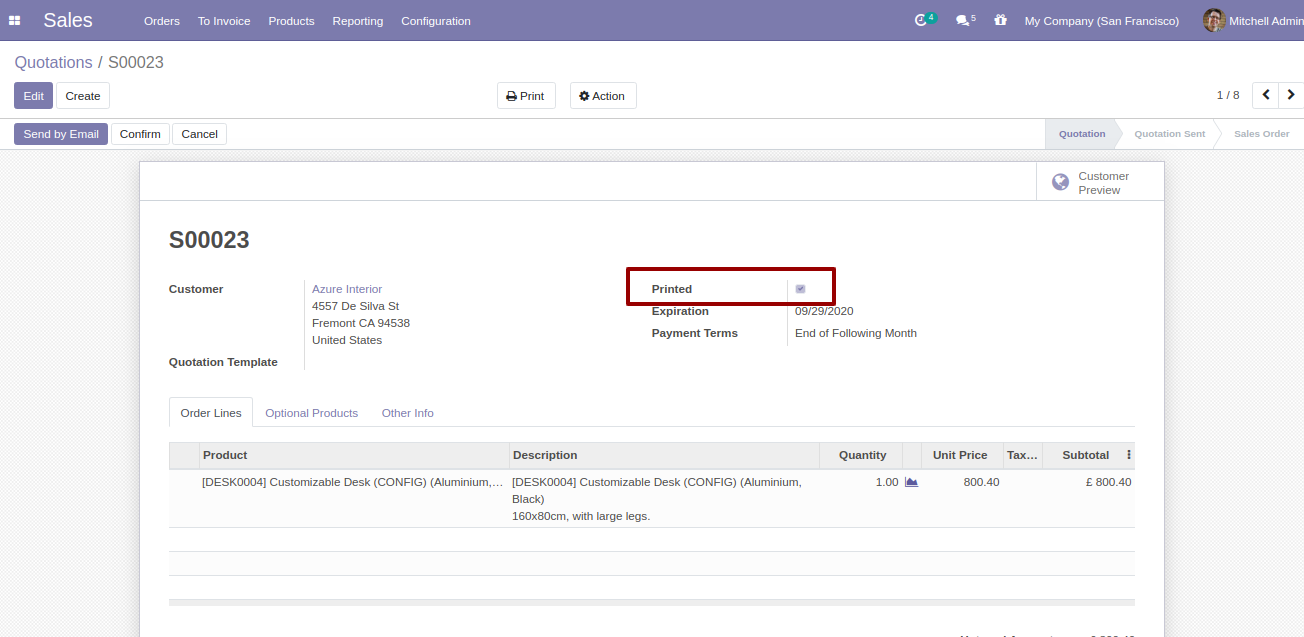
Task: Open the Products menu
Action: 292,21
